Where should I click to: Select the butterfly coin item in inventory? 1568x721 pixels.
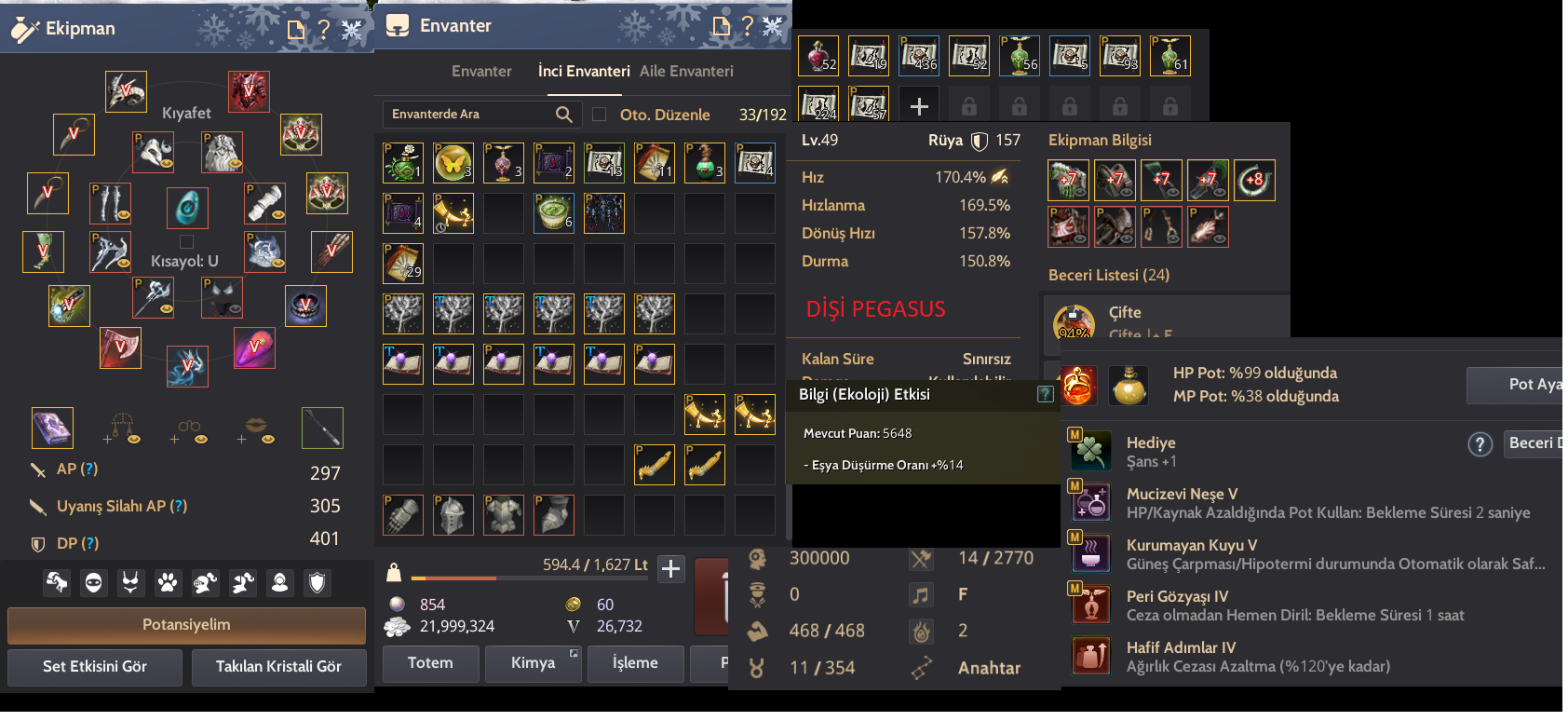pyautogui.click(x=453, y=163)
